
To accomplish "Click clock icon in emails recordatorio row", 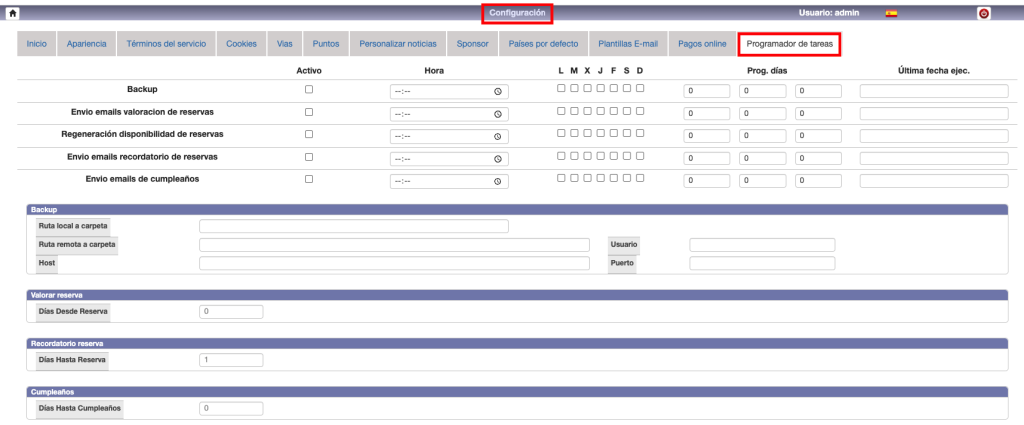I will coord(497,159).
